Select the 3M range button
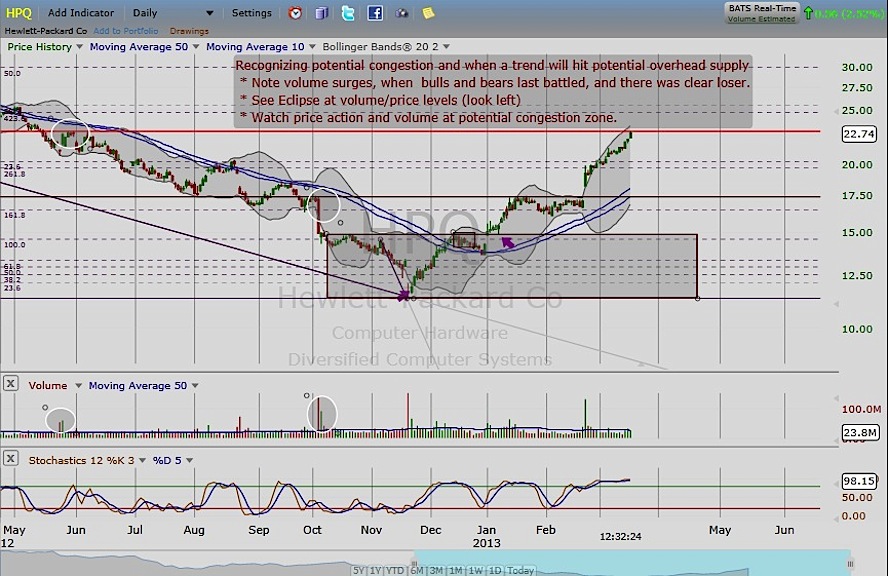 click(x=436, y=570)
